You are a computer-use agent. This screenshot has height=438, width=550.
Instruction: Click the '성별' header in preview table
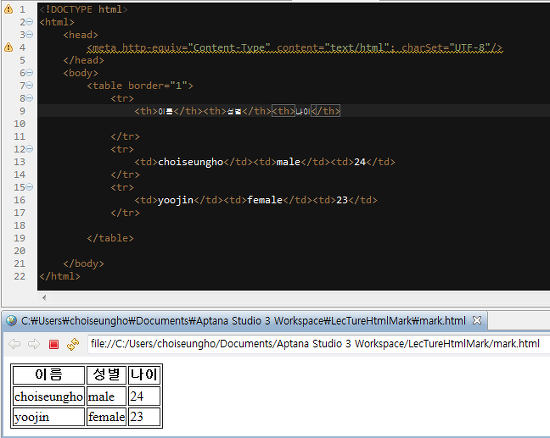tap(106, 375)
